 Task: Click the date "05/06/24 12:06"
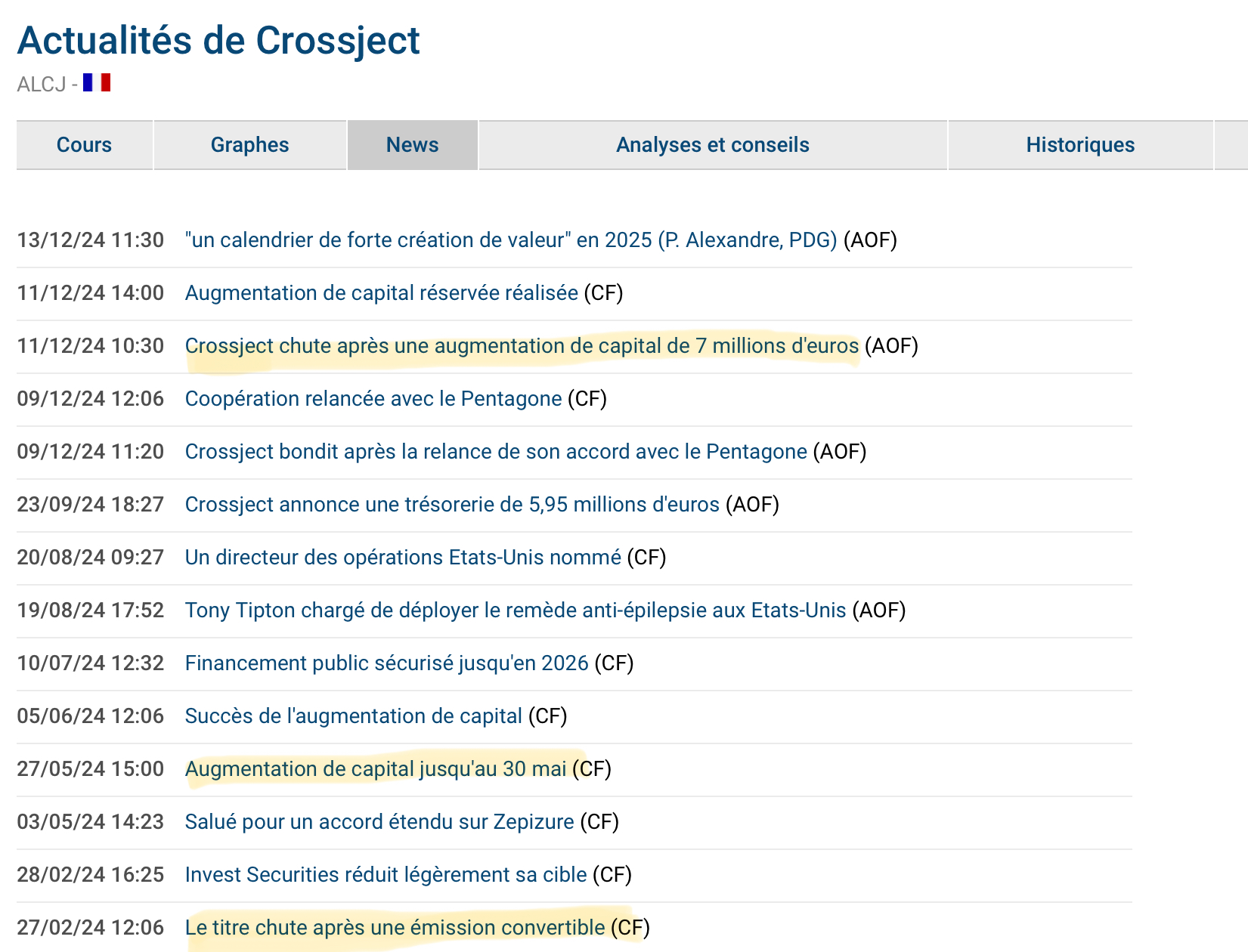pyautogui.click(x=91, y=716)
